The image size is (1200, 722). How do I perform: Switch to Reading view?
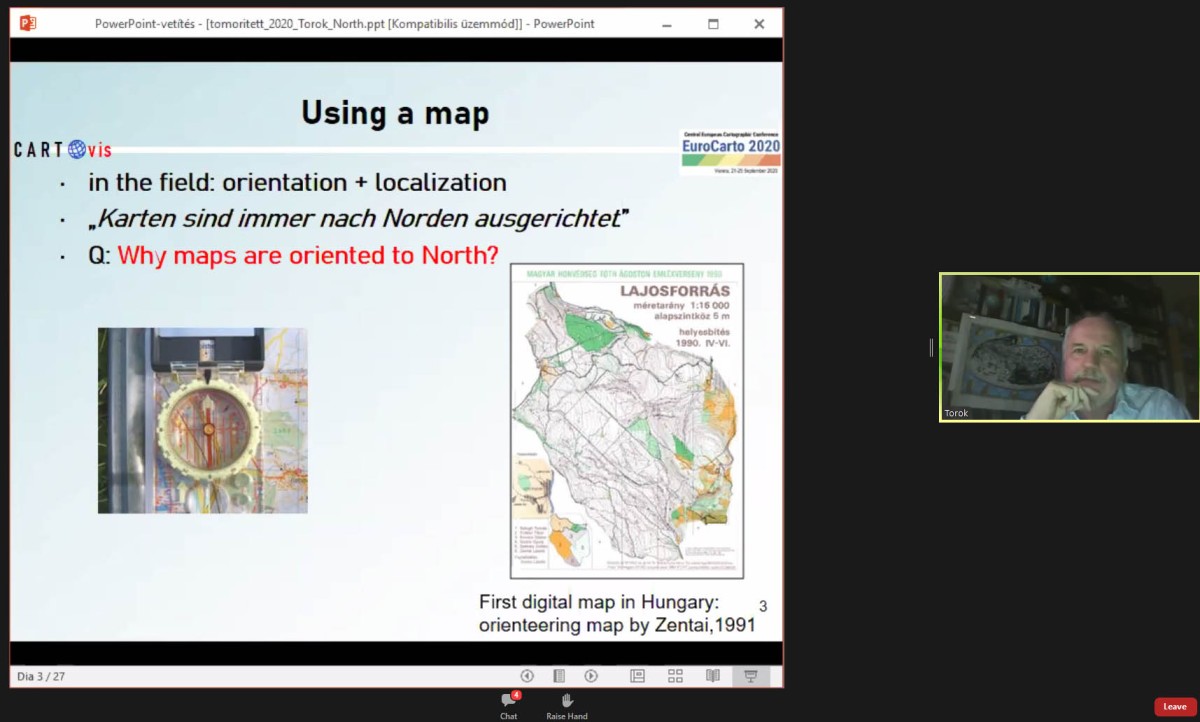(x=713, y=676)
